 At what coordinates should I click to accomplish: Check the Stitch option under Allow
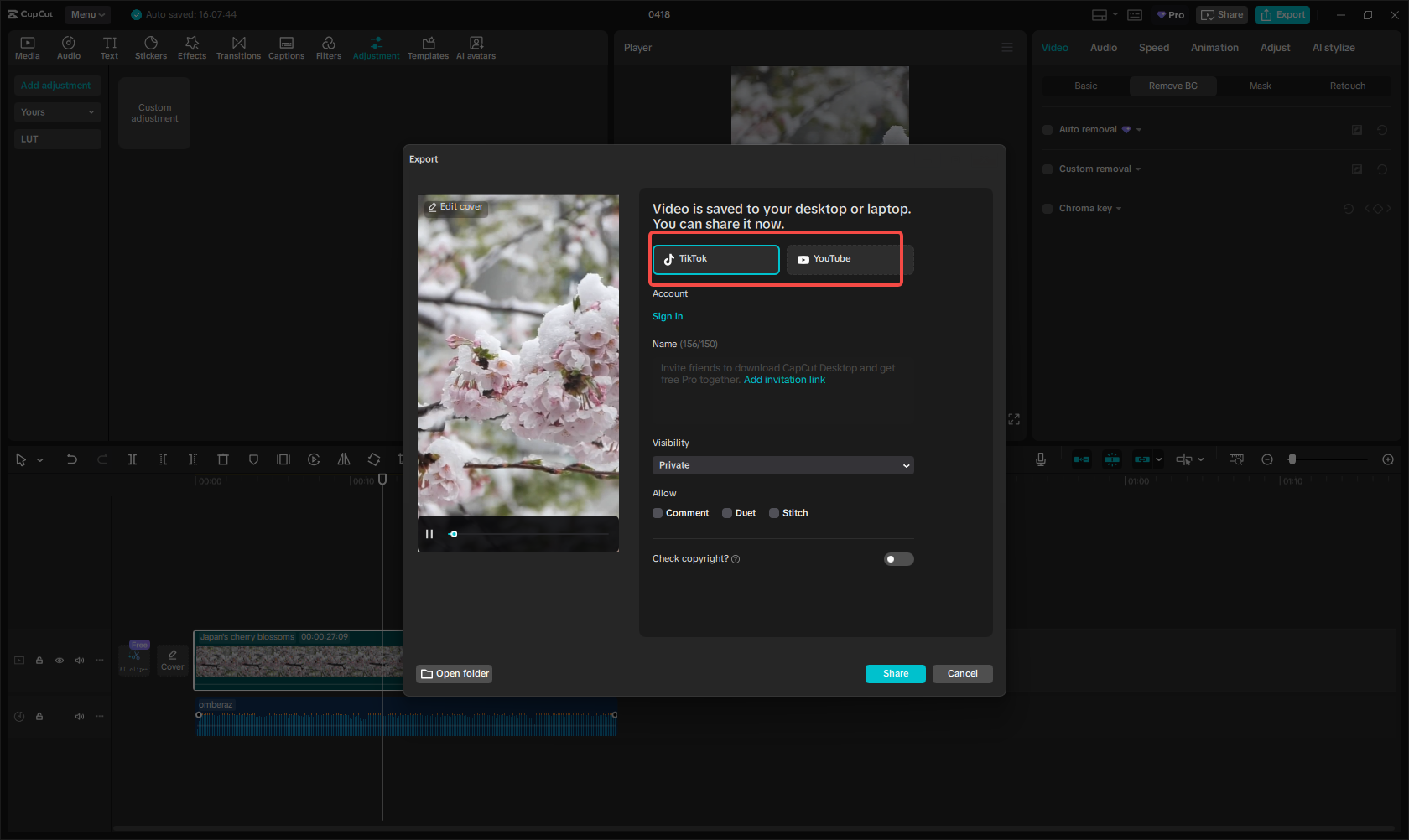774,512
